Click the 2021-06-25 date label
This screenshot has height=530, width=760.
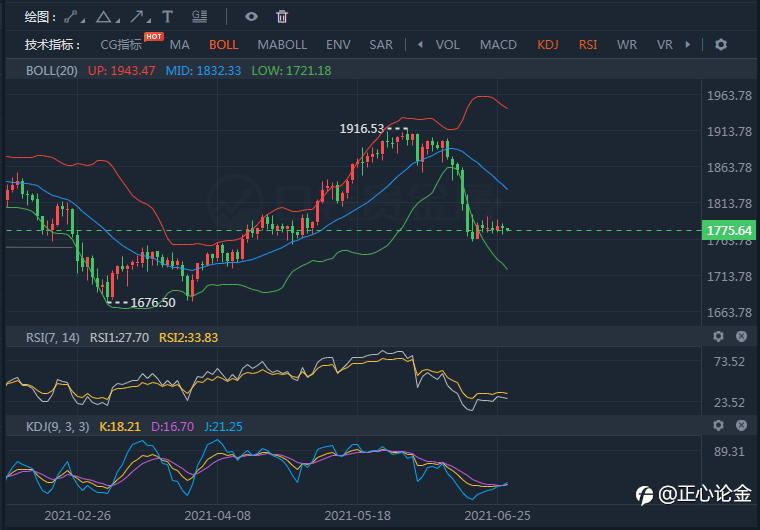[x=497, y=515]
